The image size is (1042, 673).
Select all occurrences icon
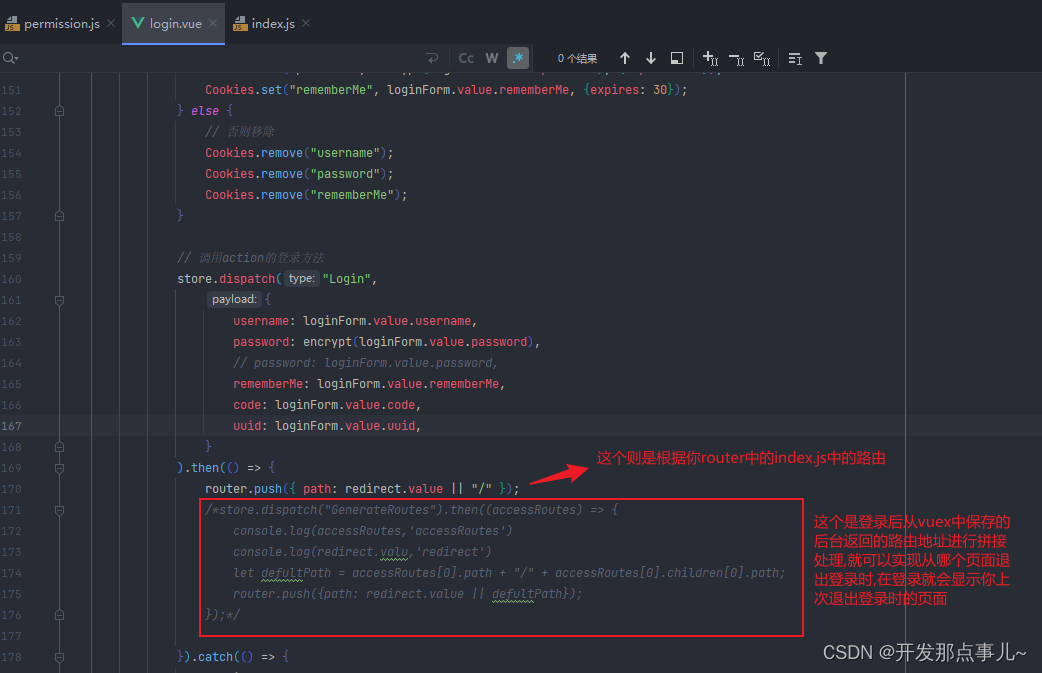pyautogui.click(x=762, y=58)
